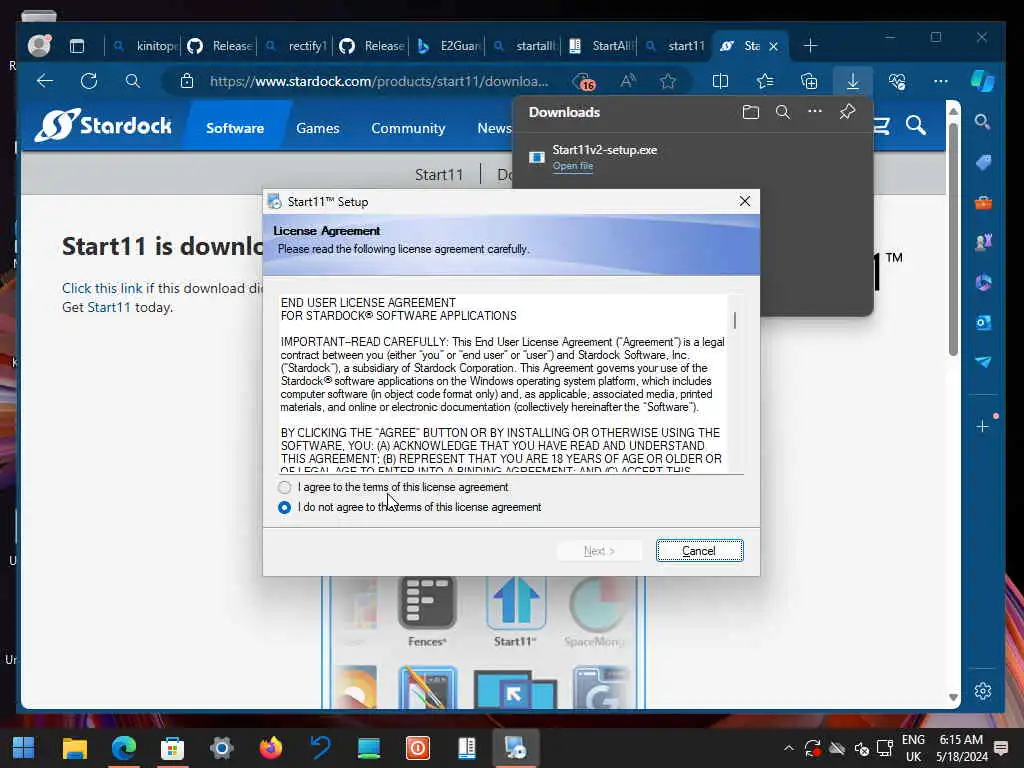The image size is (1024, 768).
Task: Add page to favorites with star icon
Action: (x=667, y=81)
